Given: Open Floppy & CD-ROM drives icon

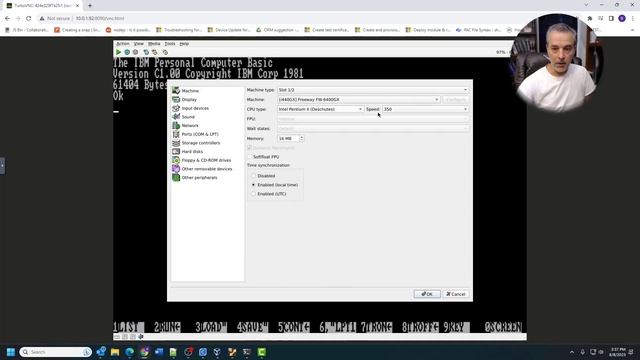Looking at the screenshot, I should [176, 160].
